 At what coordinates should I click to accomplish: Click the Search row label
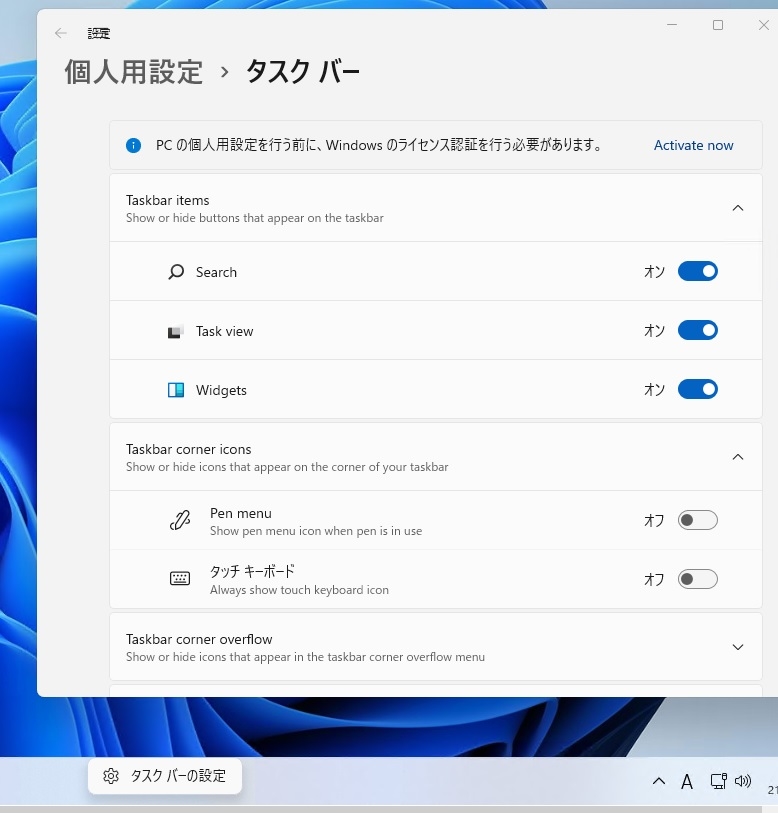coord(216,272)
